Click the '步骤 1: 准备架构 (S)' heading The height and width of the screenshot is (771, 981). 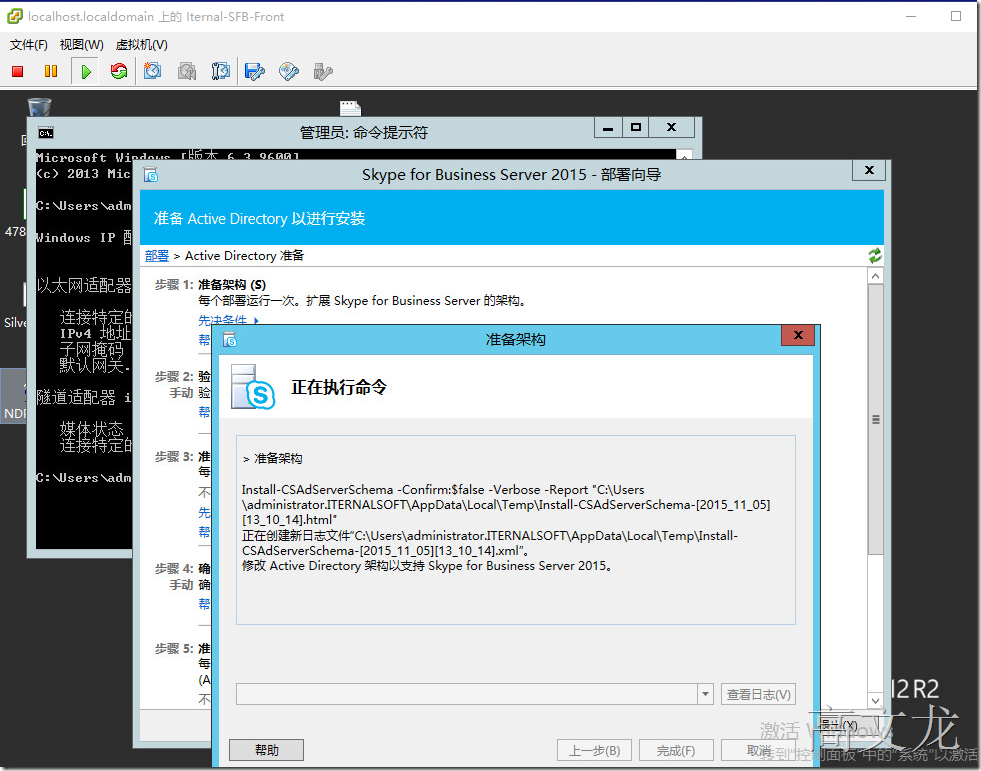(x=210, y=285)
